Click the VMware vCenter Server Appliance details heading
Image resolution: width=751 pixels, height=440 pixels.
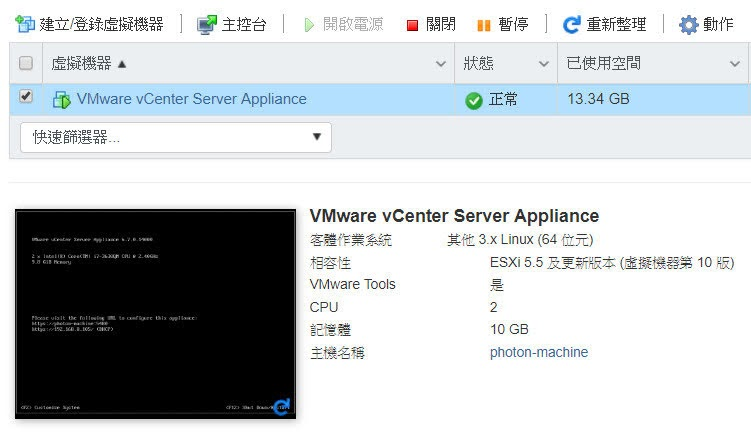tap(454, 216)
